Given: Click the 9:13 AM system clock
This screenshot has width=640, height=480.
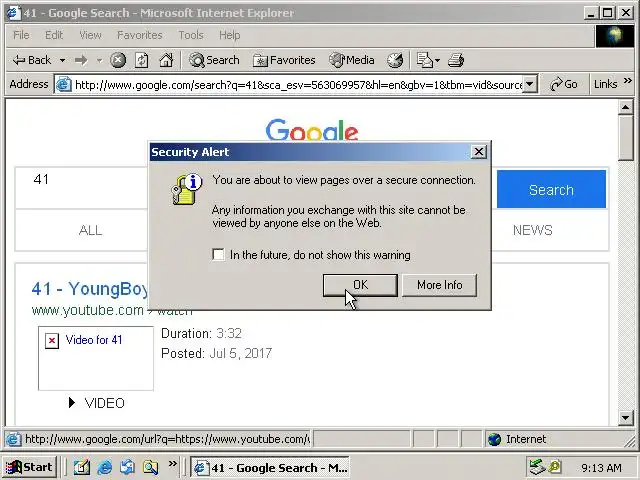Looking at the screenshot, I should (601, 467).
